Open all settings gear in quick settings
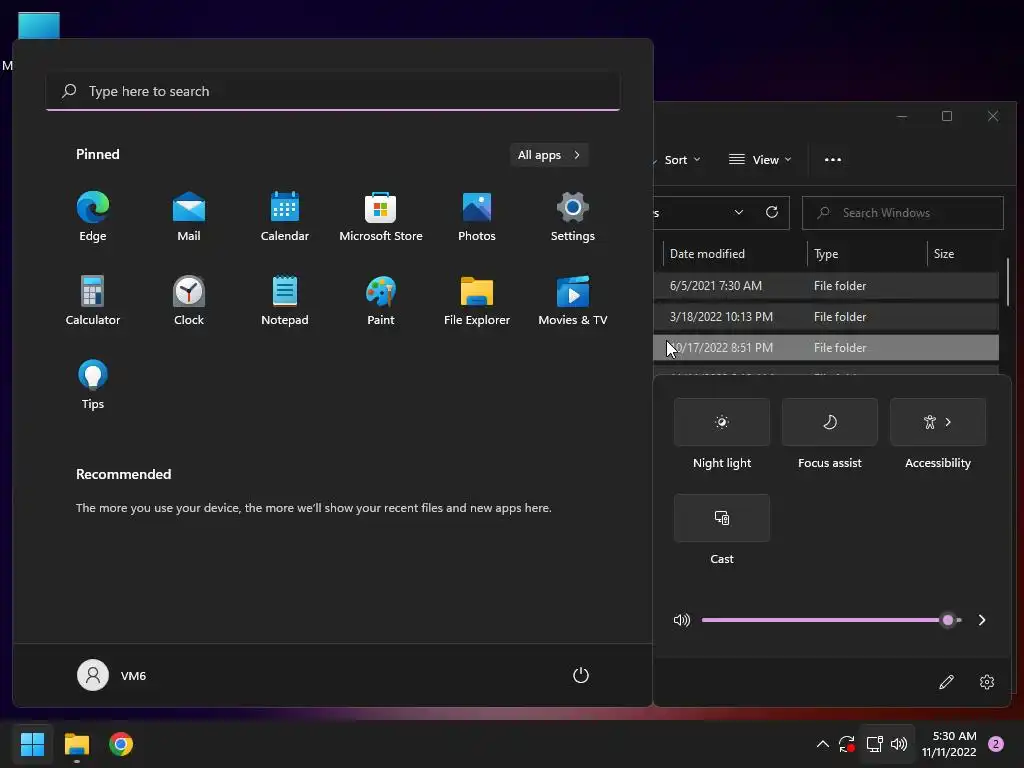This screenshot has height=768, width=1024. pyautogui.click(x=987, y=682)
